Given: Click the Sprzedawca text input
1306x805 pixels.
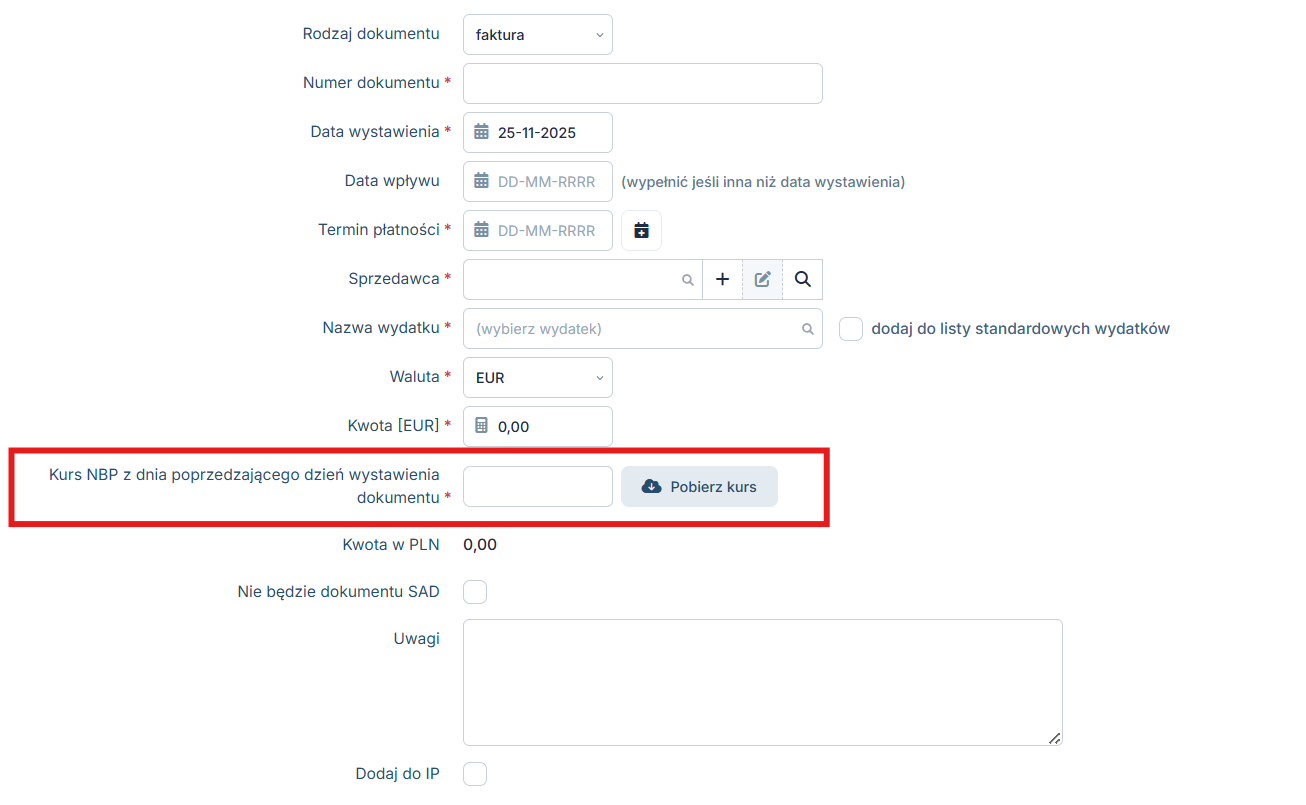Looking at the screenshot, I should [570, 280].
